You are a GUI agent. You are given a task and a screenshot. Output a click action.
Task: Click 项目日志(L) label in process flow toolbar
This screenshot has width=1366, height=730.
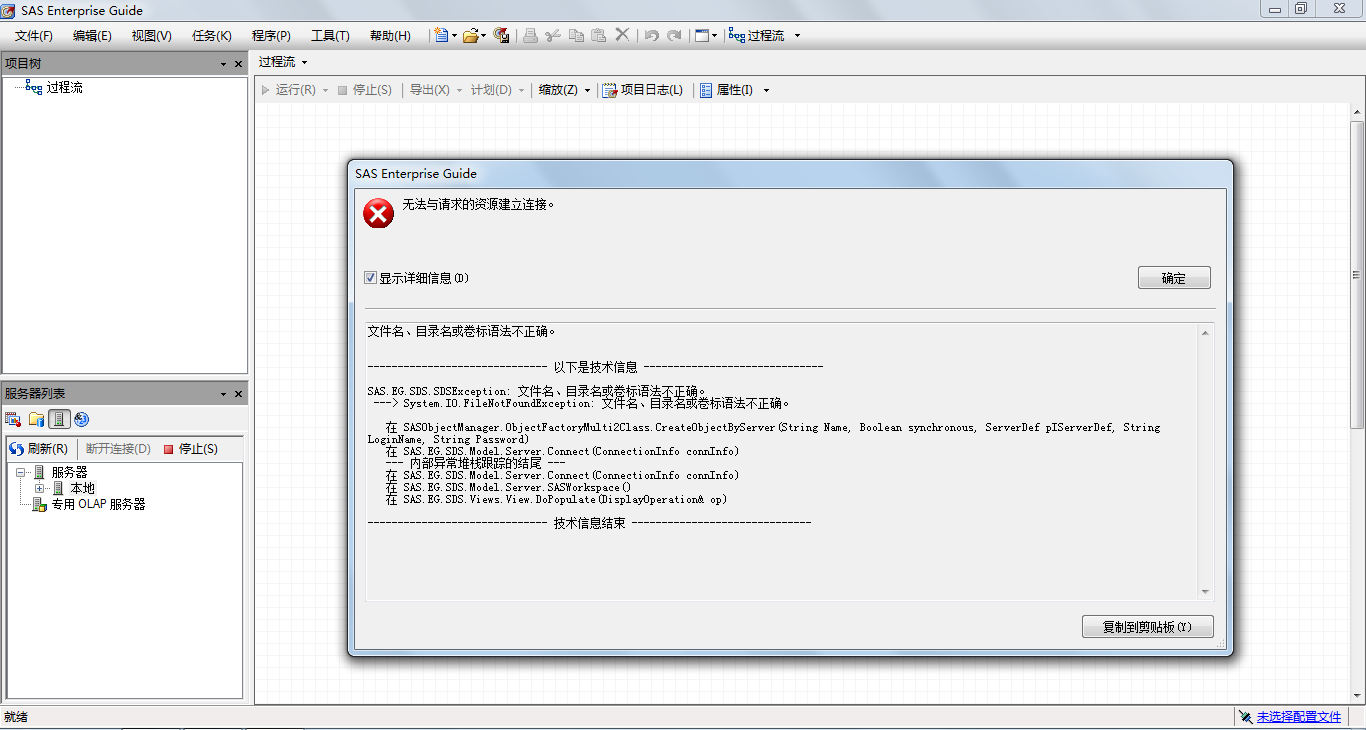[x=652, y=90]
